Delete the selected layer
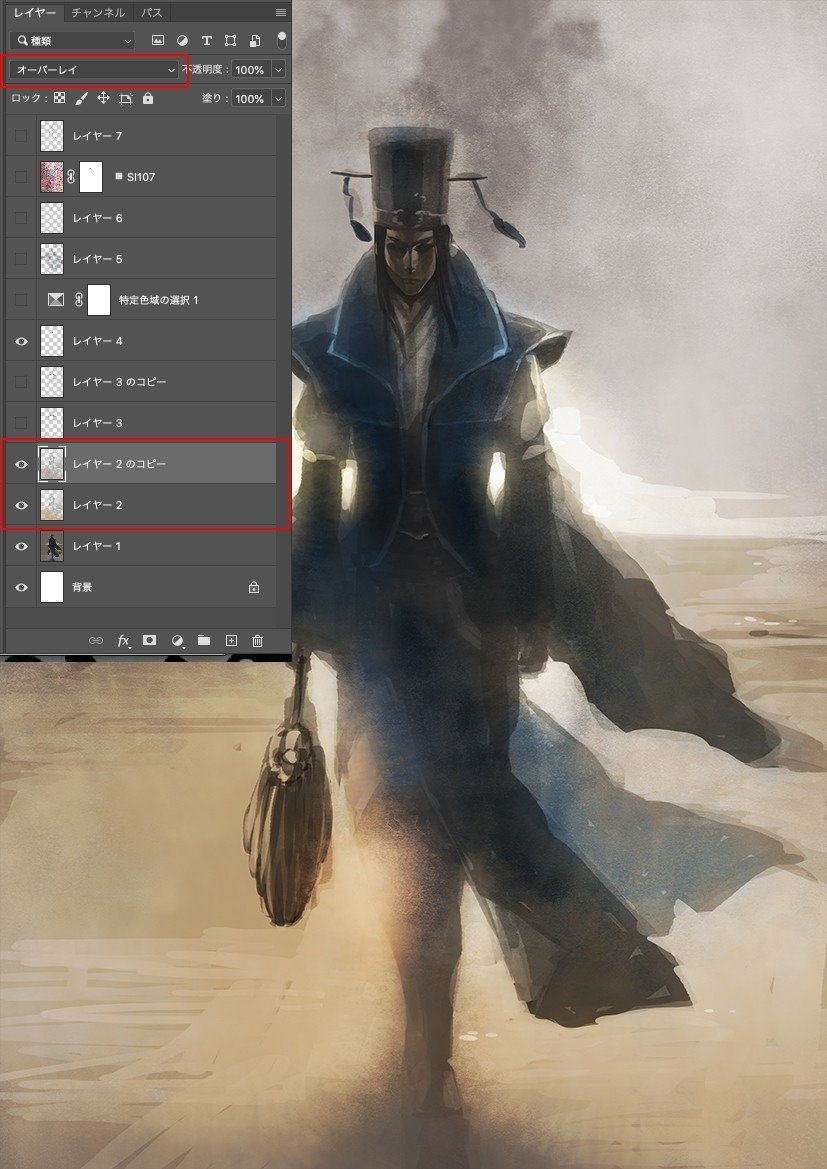The height and width of the screenshot is (1169, 827). click(257, 640)
